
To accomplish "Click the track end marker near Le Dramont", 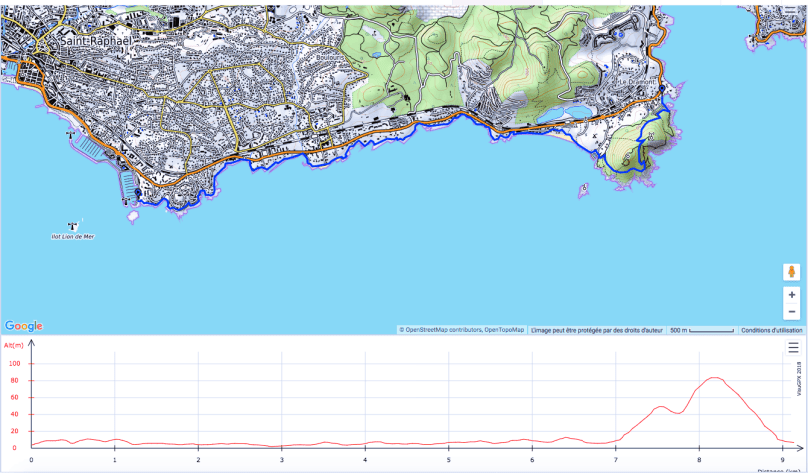I will 662,91.
